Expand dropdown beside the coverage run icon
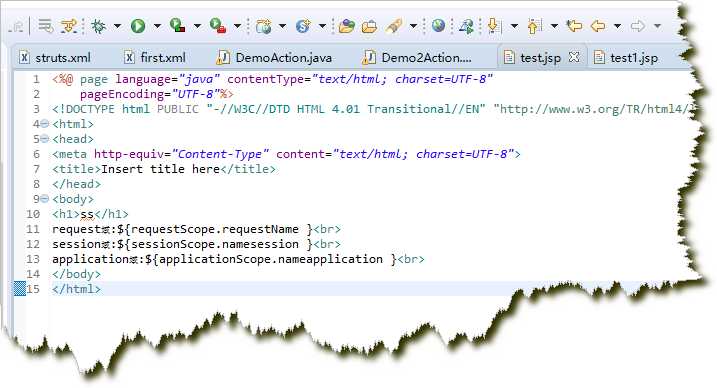 [x=197, y=26]
